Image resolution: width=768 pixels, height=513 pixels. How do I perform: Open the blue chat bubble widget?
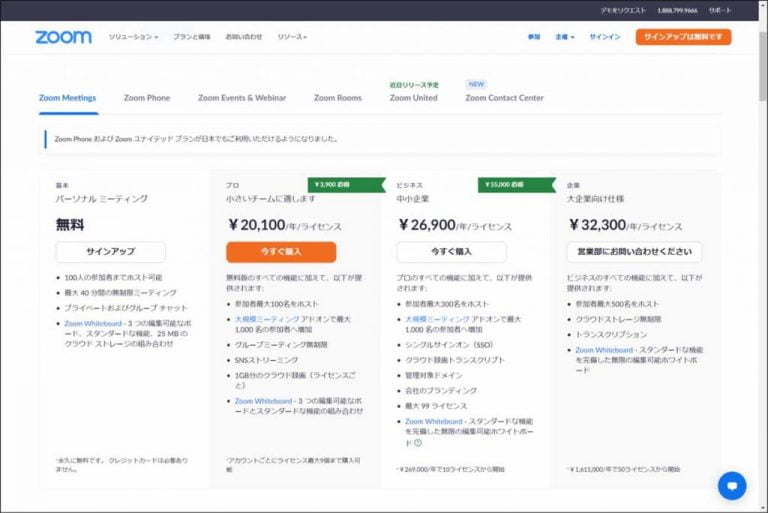pyautogui.click(x=731, y=485)
